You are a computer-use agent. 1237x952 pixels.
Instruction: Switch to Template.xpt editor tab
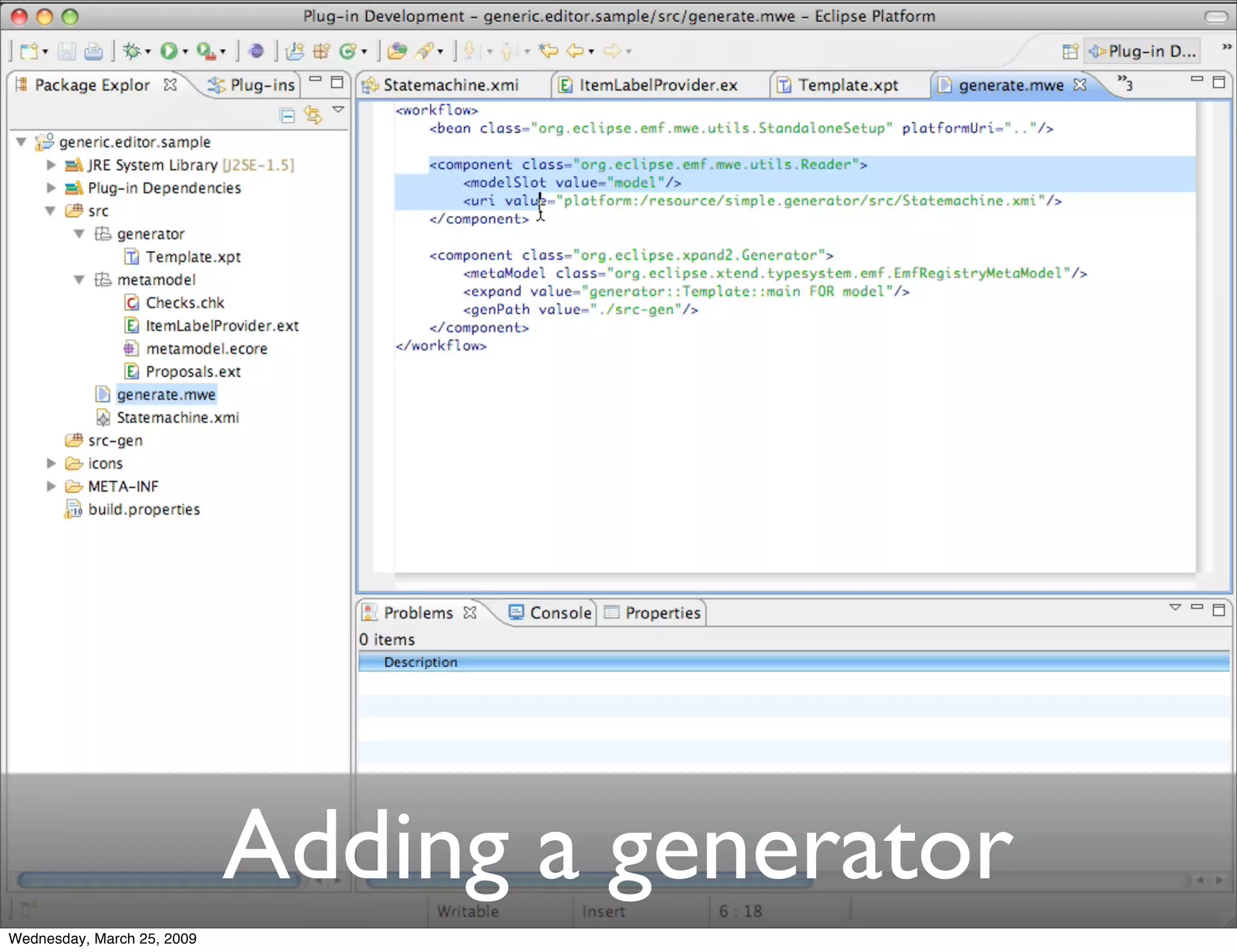(x=847, y=85)
